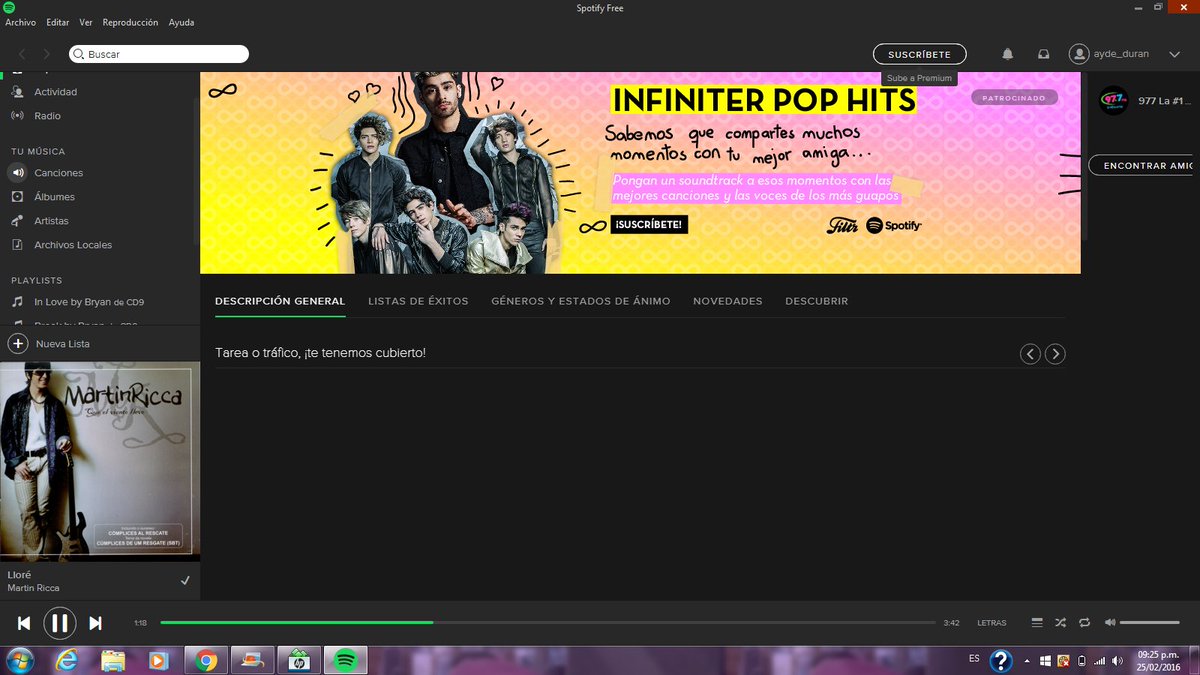Open the notifications bell icon

[x=1008, y=54]
